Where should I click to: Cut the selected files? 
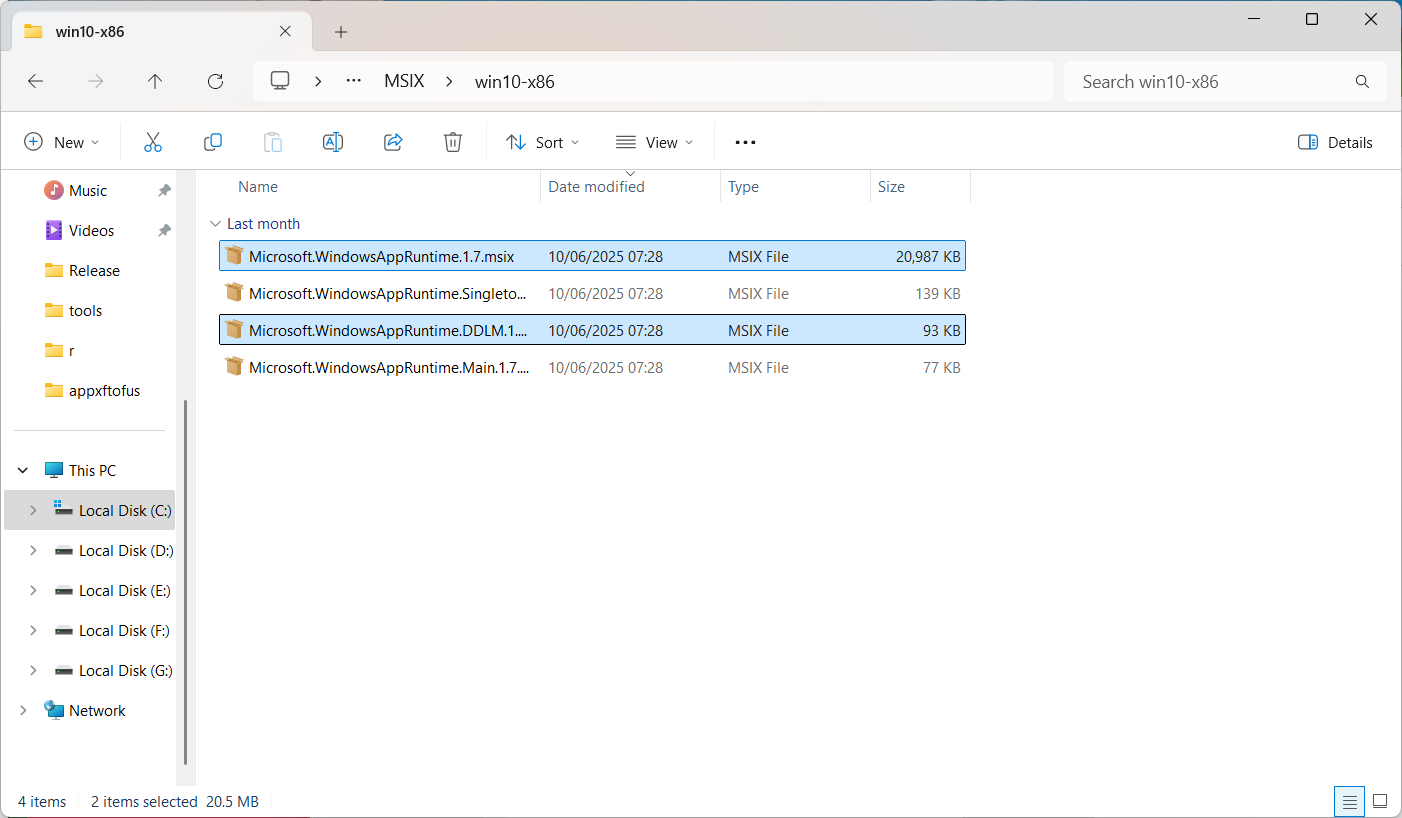click(x=152, y=142)
